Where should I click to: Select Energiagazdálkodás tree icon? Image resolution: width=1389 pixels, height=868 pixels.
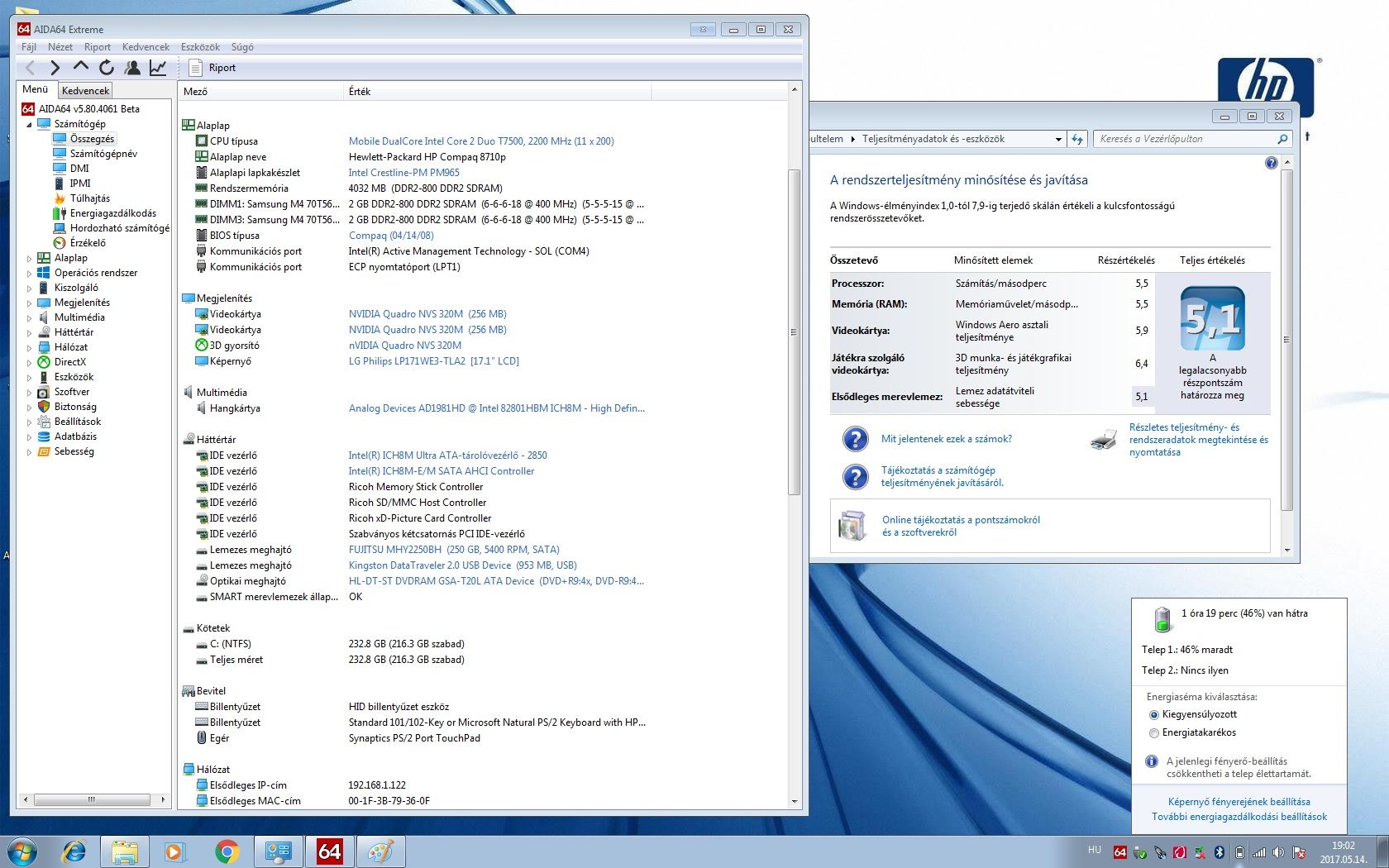(x=60, y=213)
